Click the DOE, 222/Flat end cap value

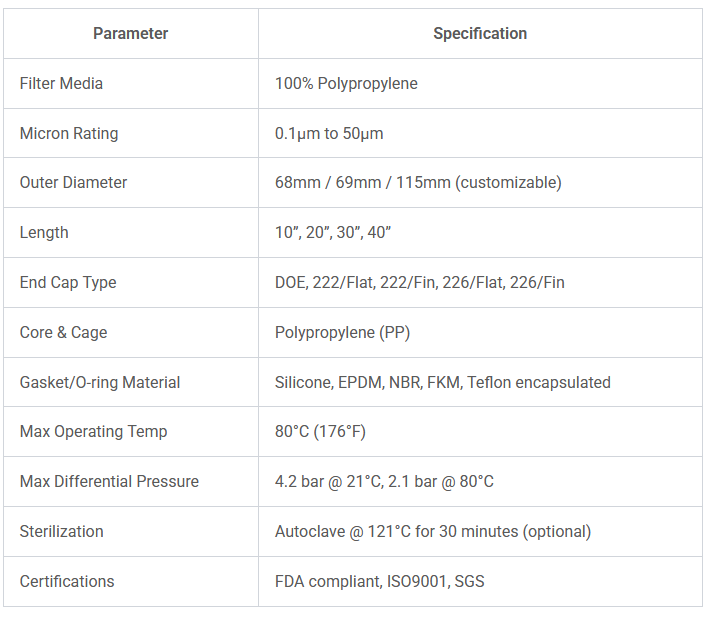[x=419, y=283]
